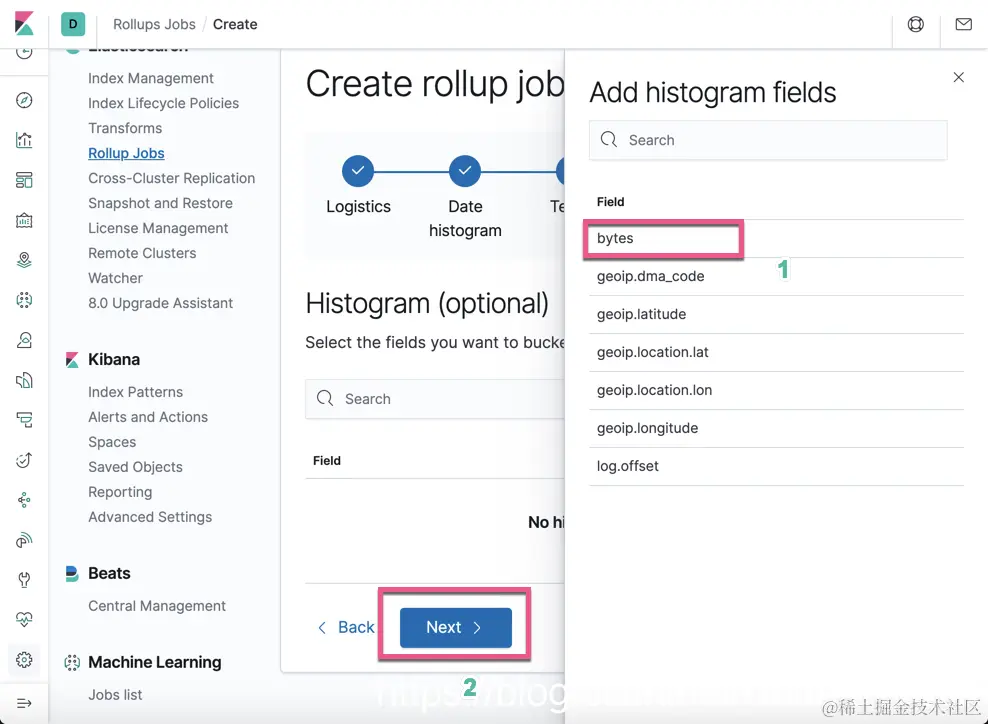Expand the side navigation with arrow icon

tap(24, 703)
